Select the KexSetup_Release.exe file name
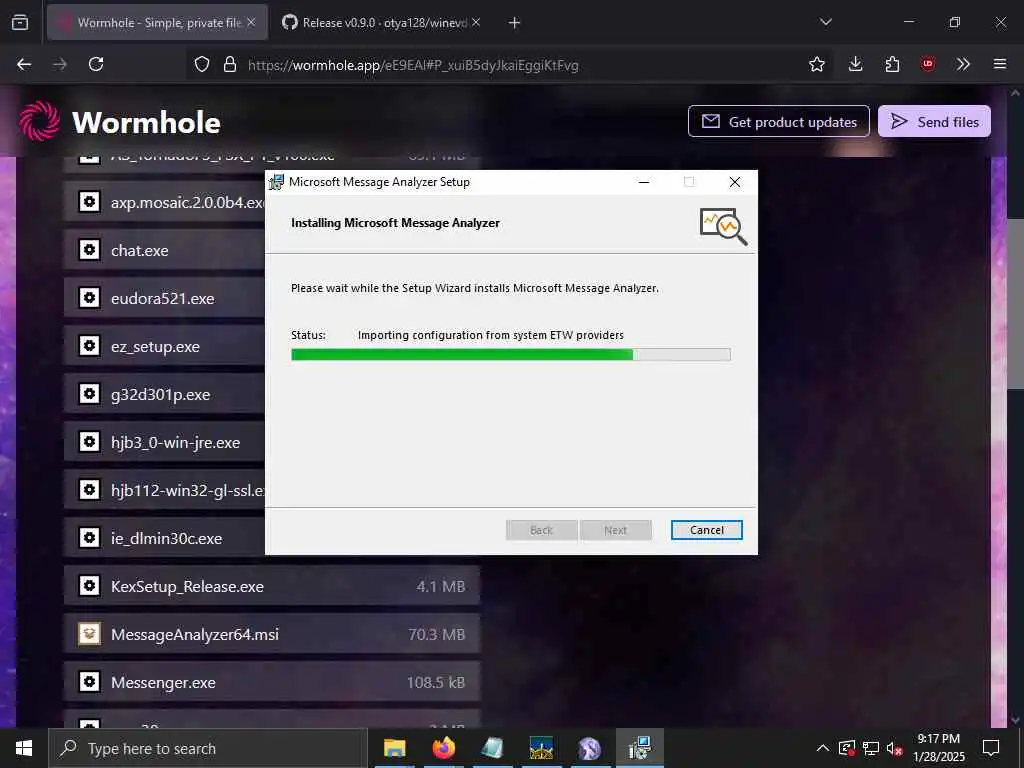This screenshot has height=768, width=1024. 187,586
